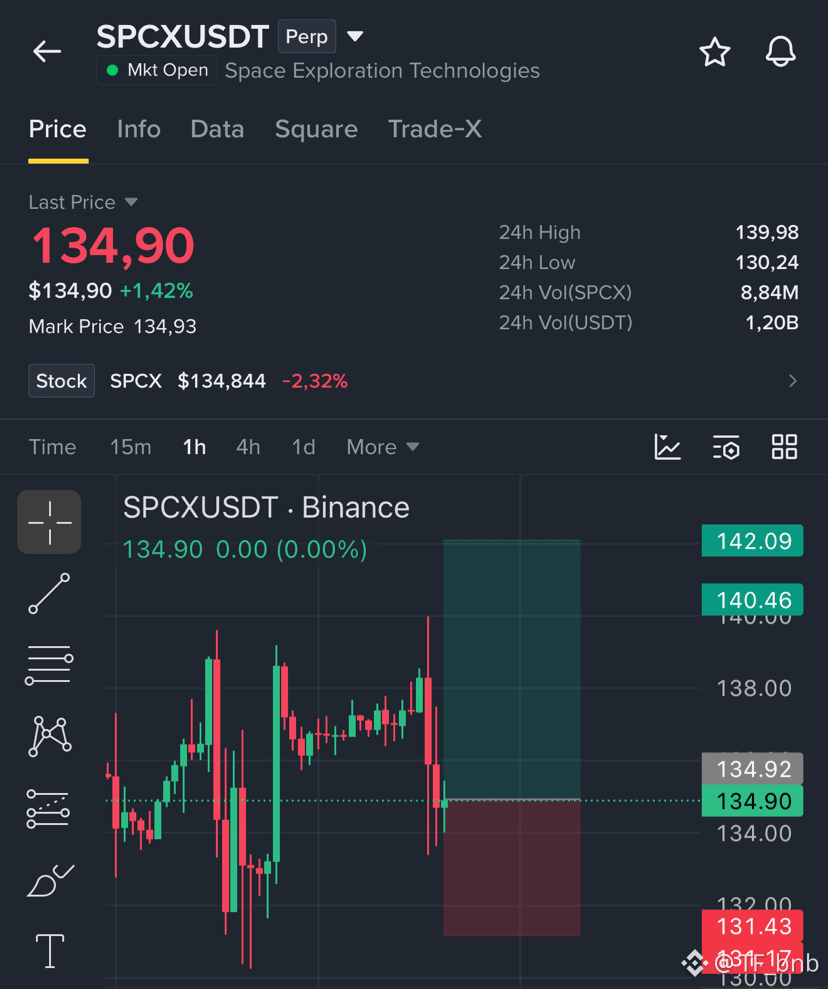The width and height of the screenshot is (828, 989).
Task: Click the 134.90 current price label
Action: tap(752, 801)
